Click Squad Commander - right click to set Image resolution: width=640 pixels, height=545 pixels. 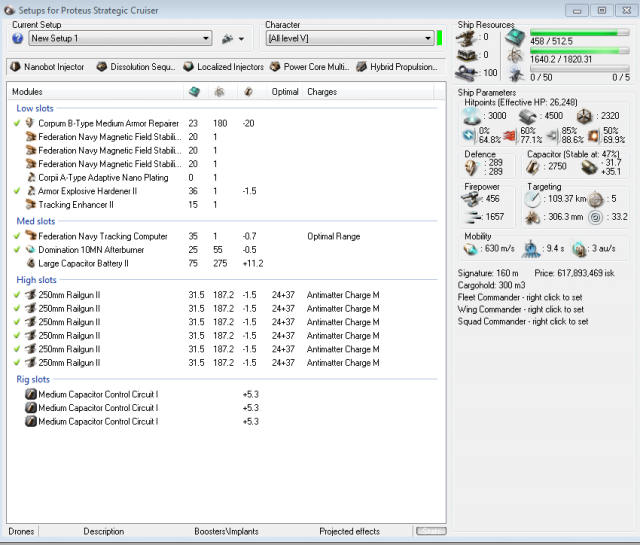[523, 322]
